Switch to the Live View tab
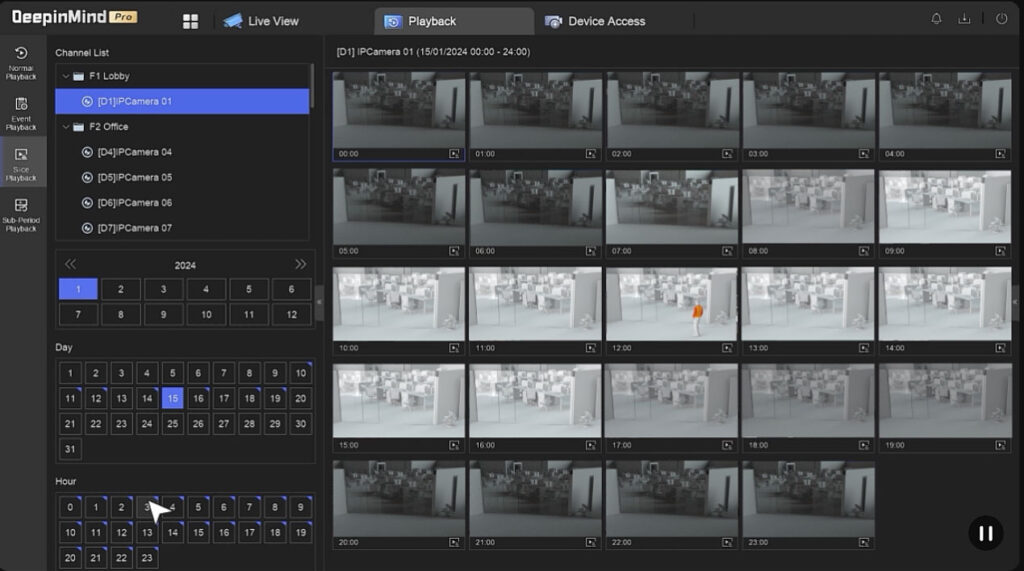The height and width of the screenshot is (571, 1024). point(260,21)
